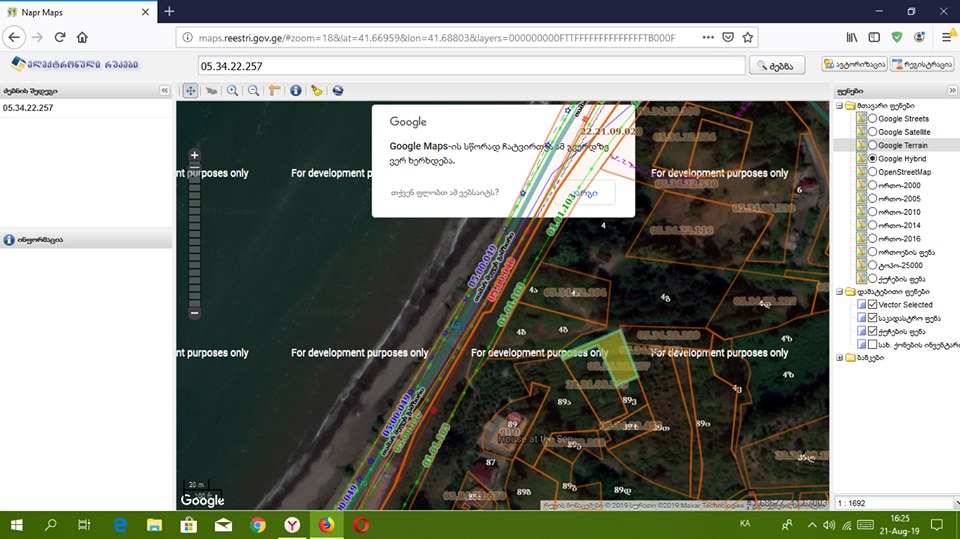Collapse the მთავარი ფენები folder
The image size is (960, 539).
point(840,105)
